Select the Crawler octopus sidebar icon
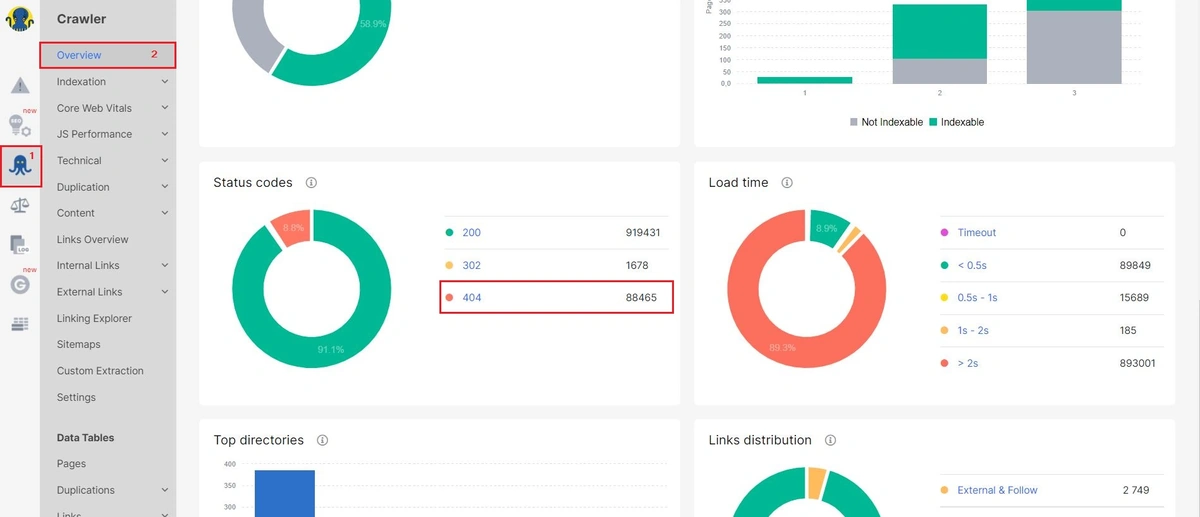This screenshot has width=1200, height=517. coord(20,165)
